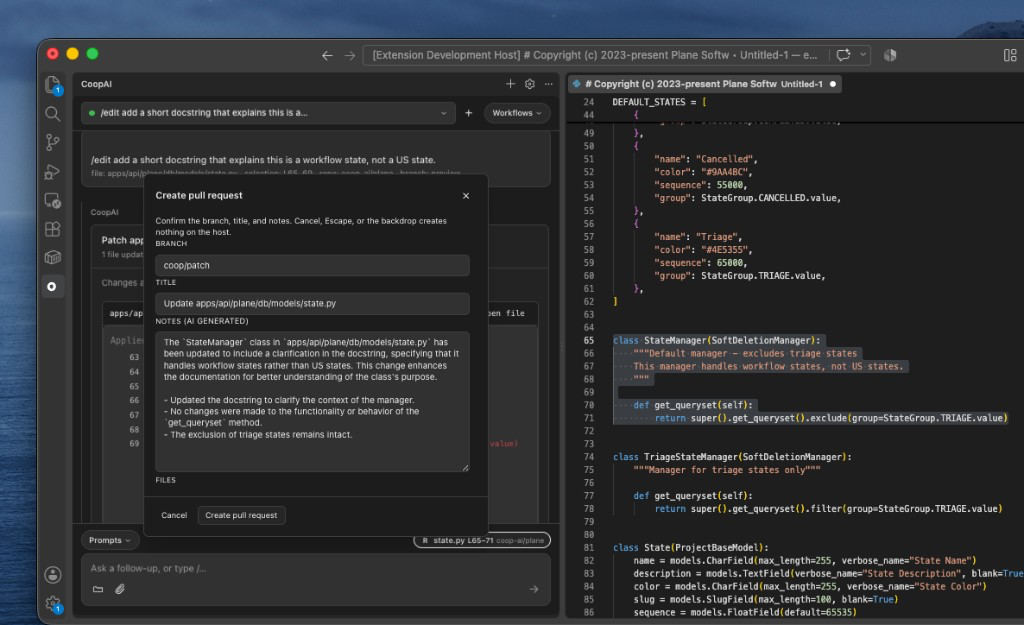This screenshot has height=625, width=1024.
Task: Open the Run and Debug view
Action: click(53, 172)
